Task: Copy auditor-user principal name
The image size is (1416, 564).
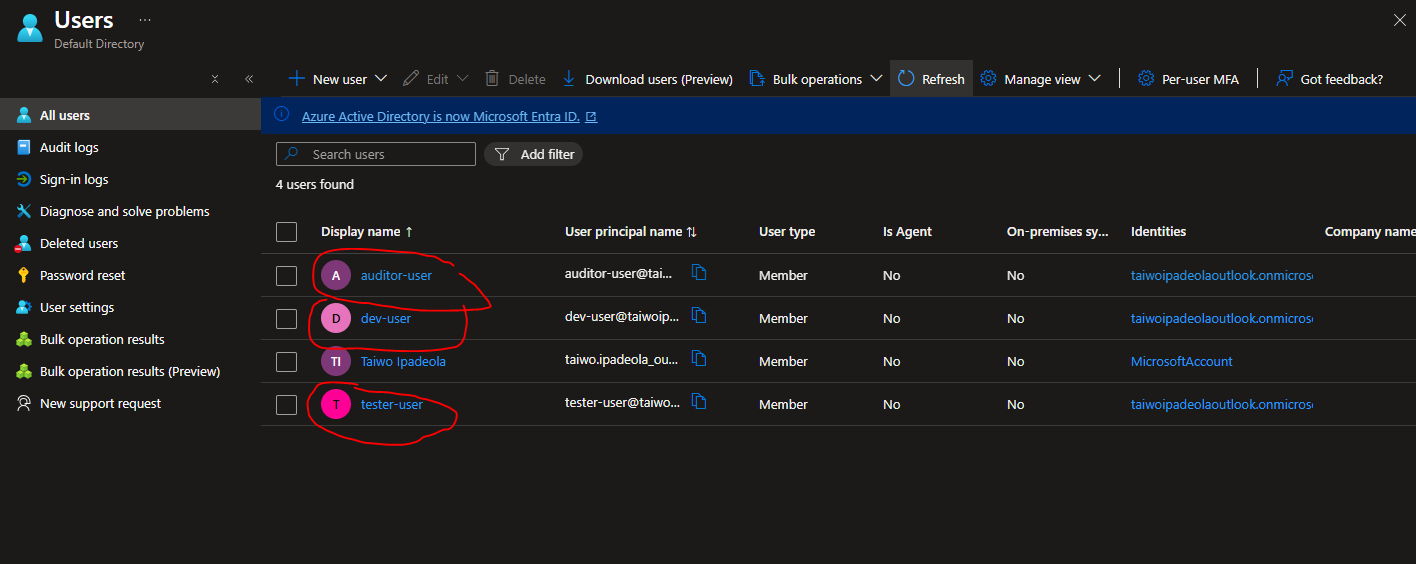Action: tap(699, 272)
